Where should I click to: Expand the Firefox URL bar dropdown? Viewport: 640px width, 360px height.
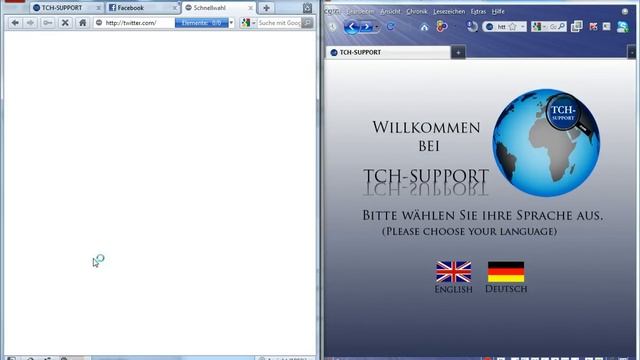point(522,27)
